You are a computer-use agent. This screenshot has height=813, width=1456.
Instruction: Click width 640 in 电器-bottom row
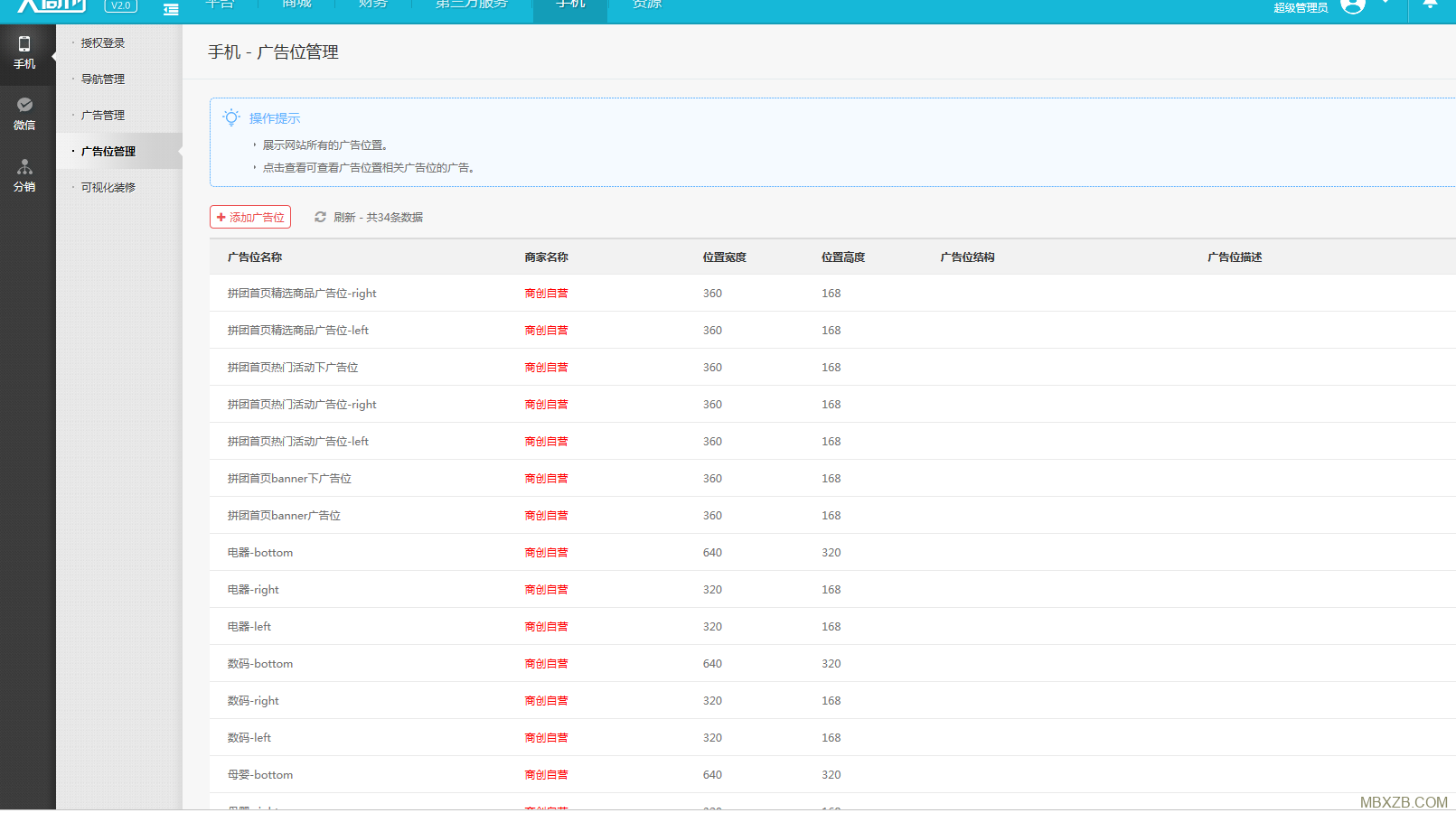pyautogui.click(x=712, y=552)
